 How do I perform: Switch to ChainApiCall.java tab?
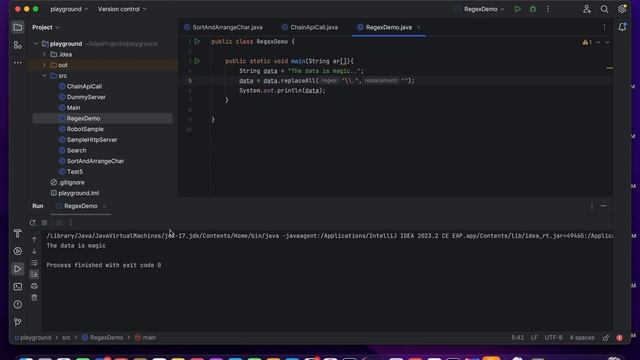click(x=310, y=27)
